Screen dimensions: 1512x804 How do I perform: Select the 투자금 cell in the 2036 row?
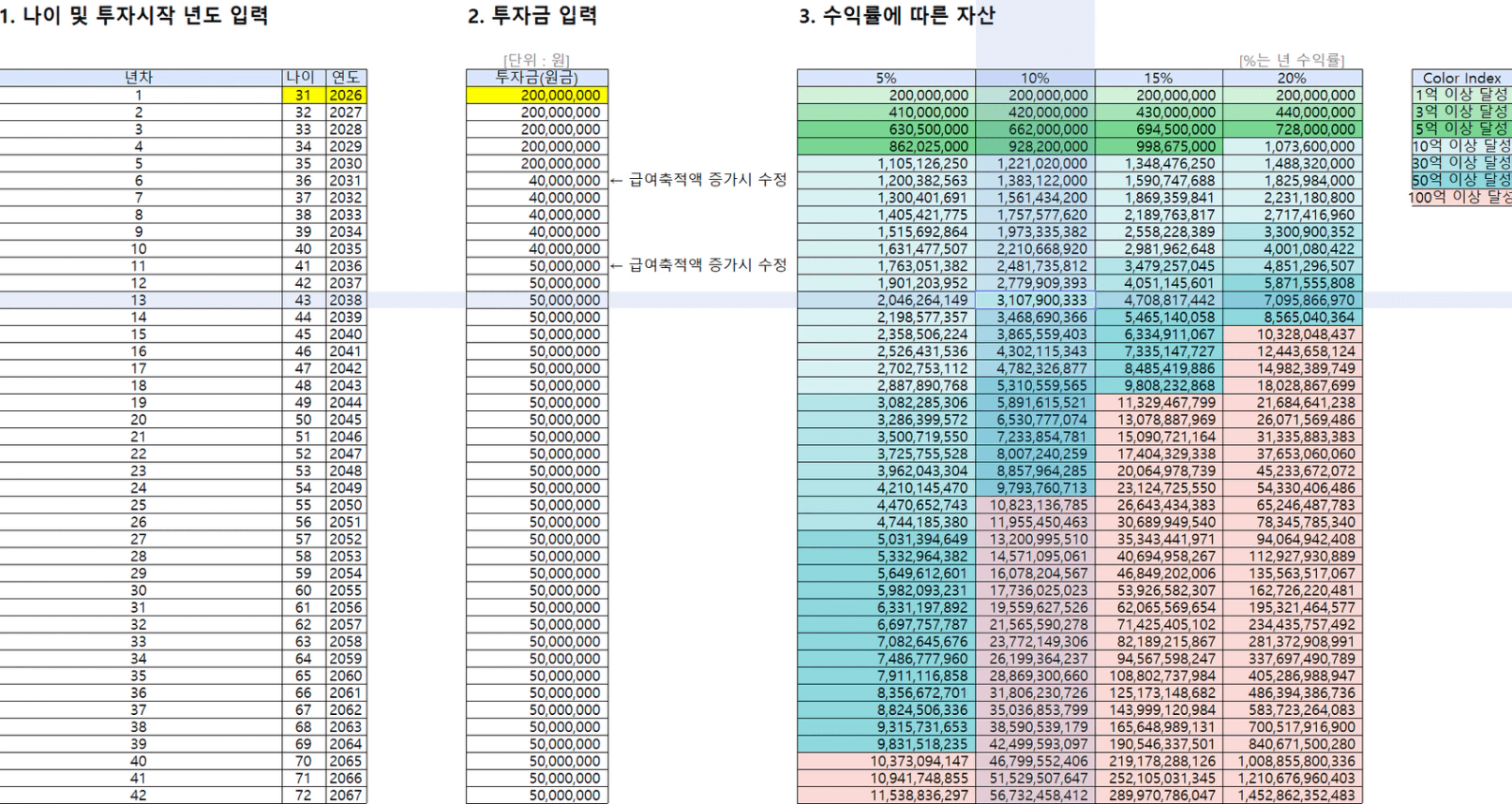tap(537, 265)
